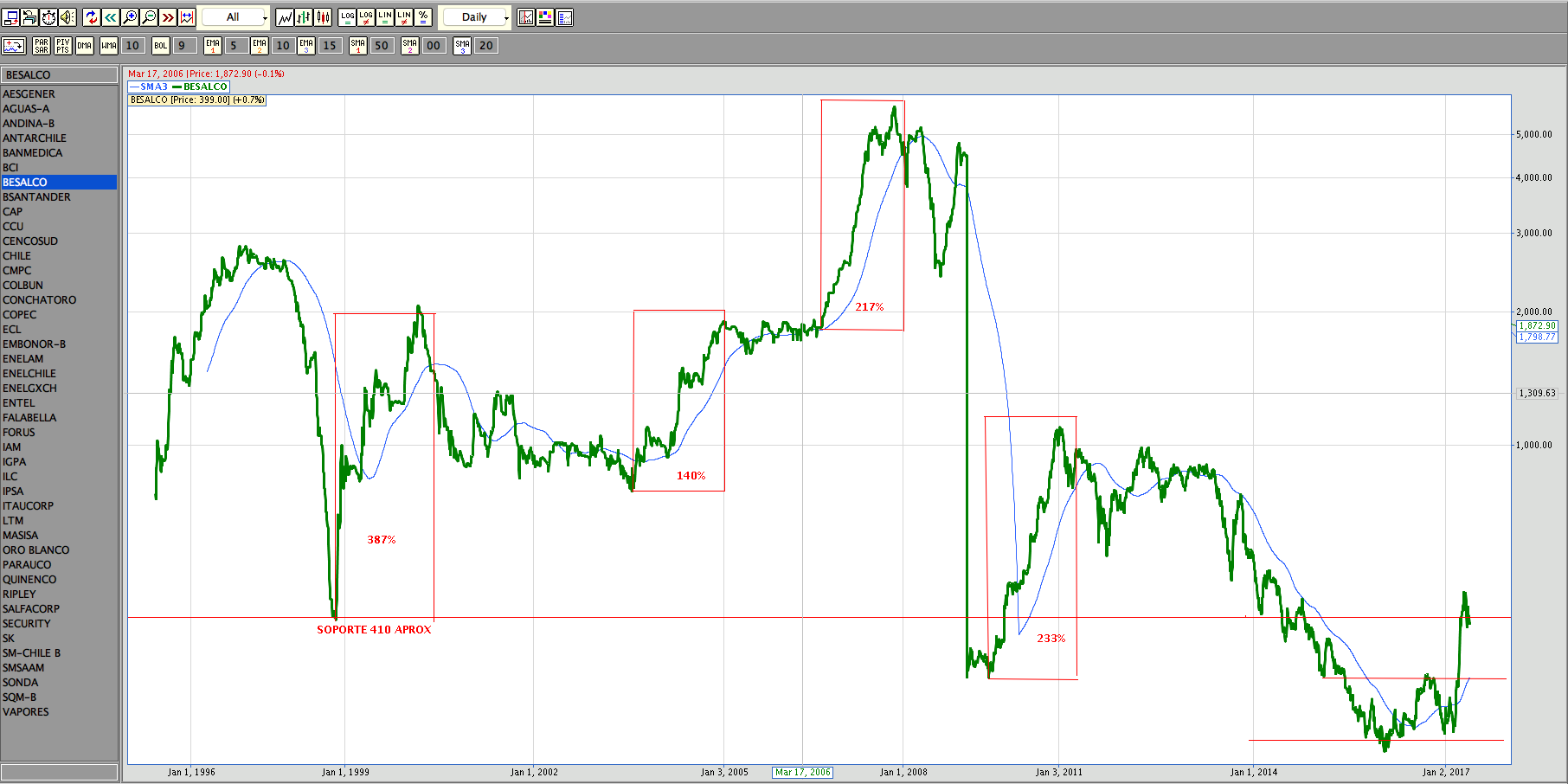The height and width of the screenshot is (784, 1568).
Task: Select AESGENER in the stock list
Action: pos(59,94)
